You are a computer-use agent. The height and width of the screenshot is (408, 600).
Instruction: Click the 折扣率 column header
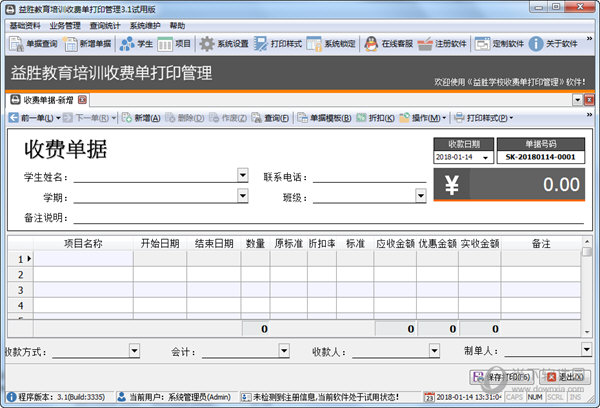322,243
